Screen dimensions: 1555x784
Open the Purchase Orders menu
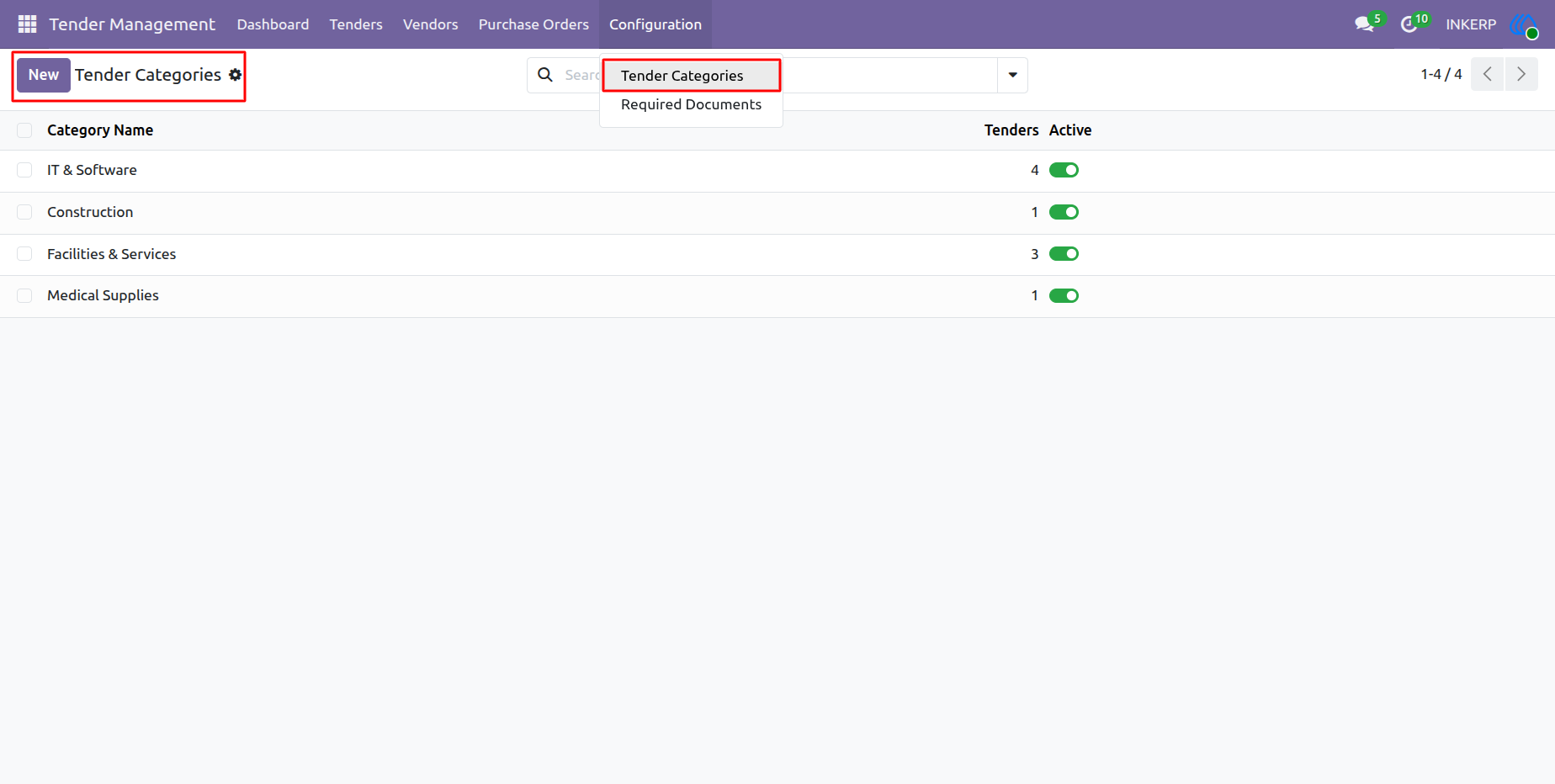point(533,24)
